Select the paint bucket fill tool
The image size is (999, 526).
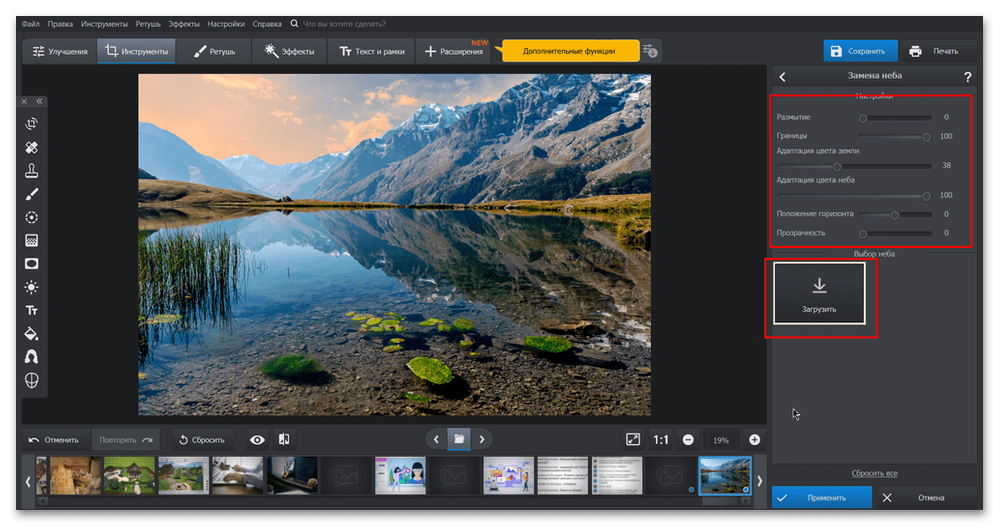coord(31,334)
